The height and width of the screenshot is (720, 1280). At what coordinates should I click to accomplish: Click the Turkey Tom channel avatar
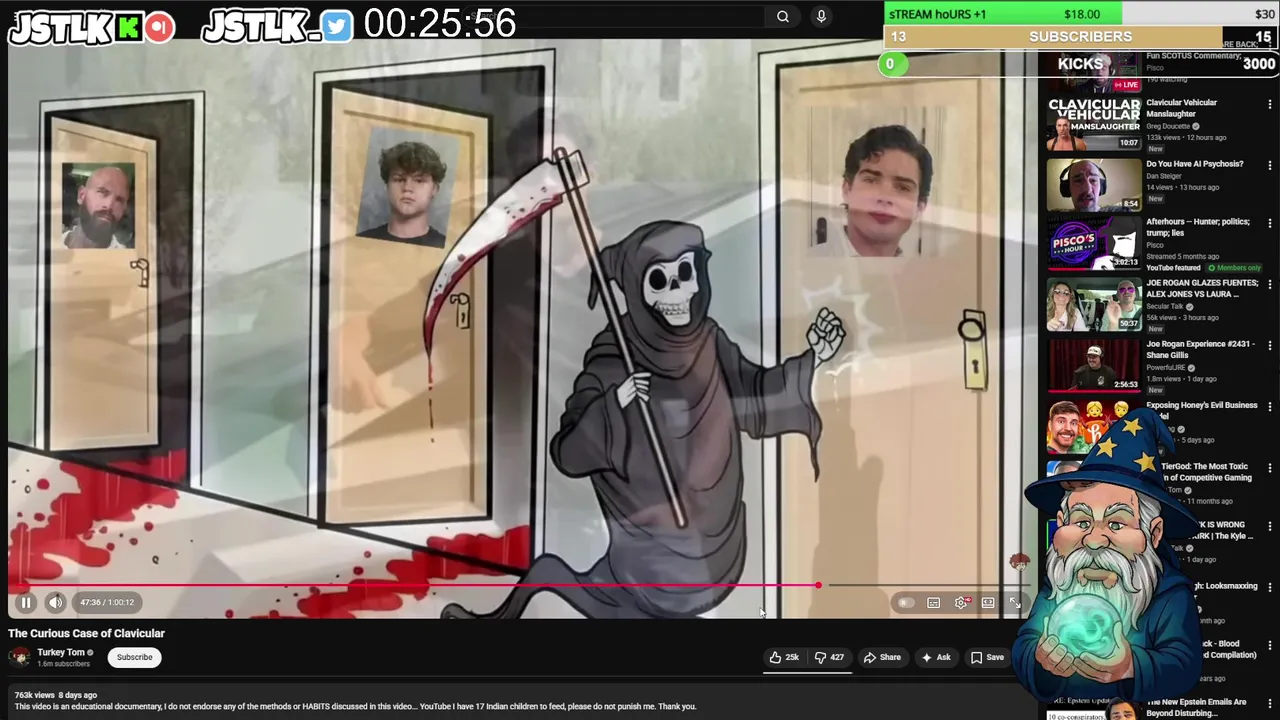coord(19,657)
